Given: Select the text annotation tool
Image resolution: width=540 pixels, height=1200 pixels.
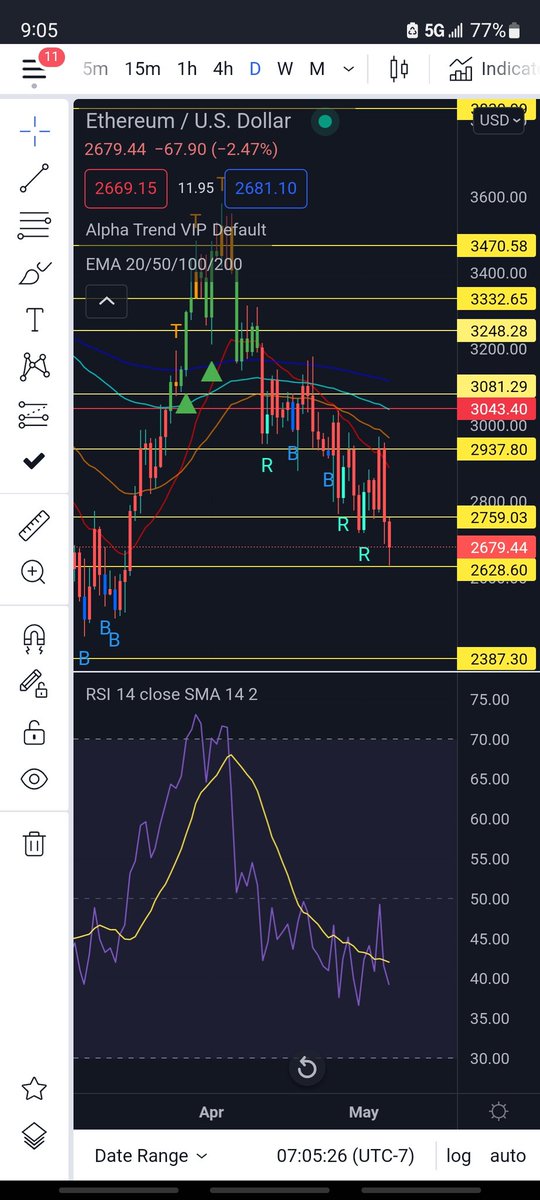Looking at the screenshot, I should 34,320.
